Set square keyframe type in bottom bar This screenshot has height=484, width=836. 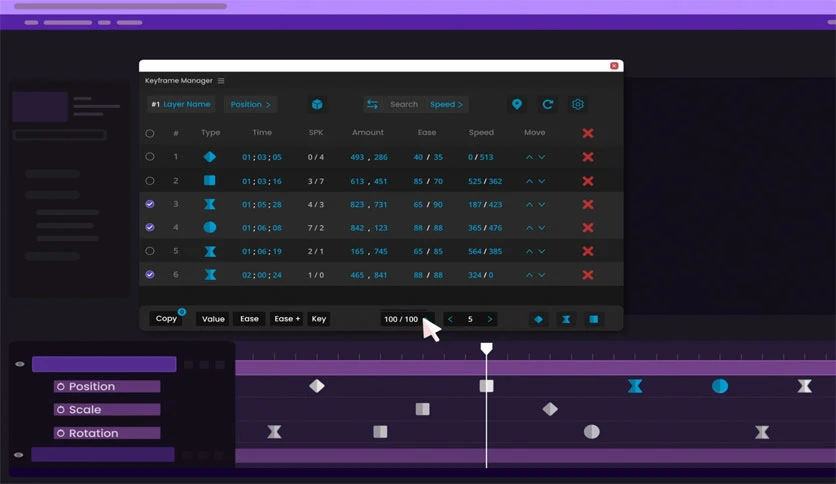tap(593, 319)
